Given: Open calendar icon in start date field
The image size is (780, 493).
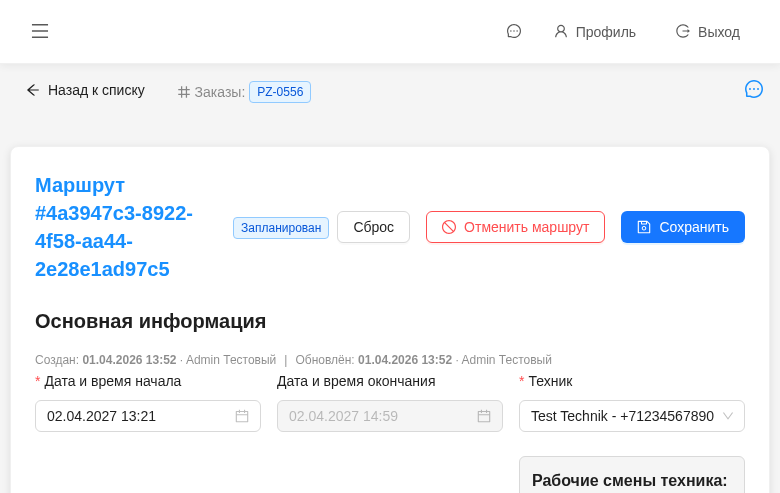Looking at the screenshot, I should pos(242,416).
